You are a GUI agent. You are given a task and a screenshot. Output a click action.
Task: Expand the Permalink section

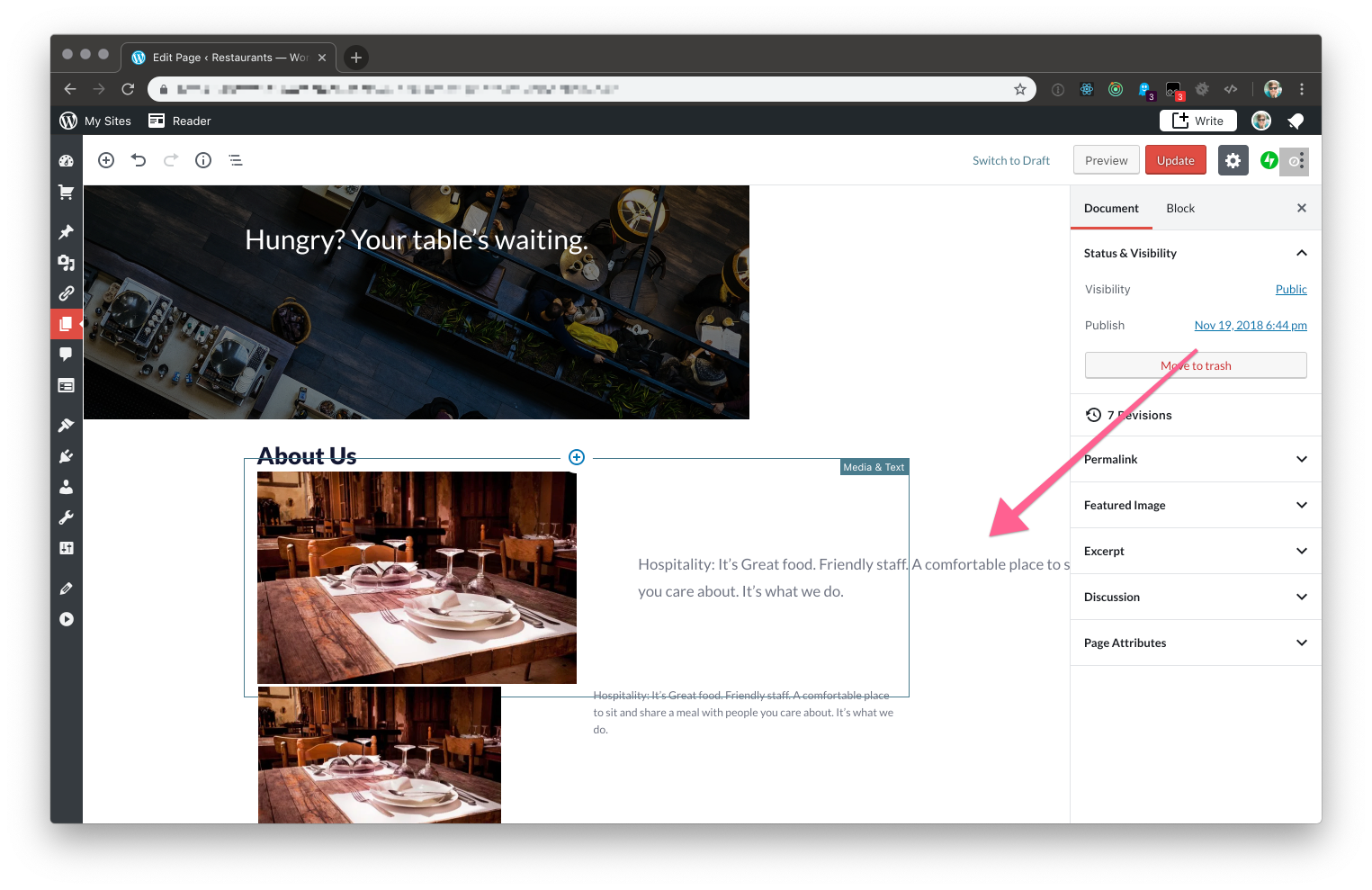point(1195,459)
